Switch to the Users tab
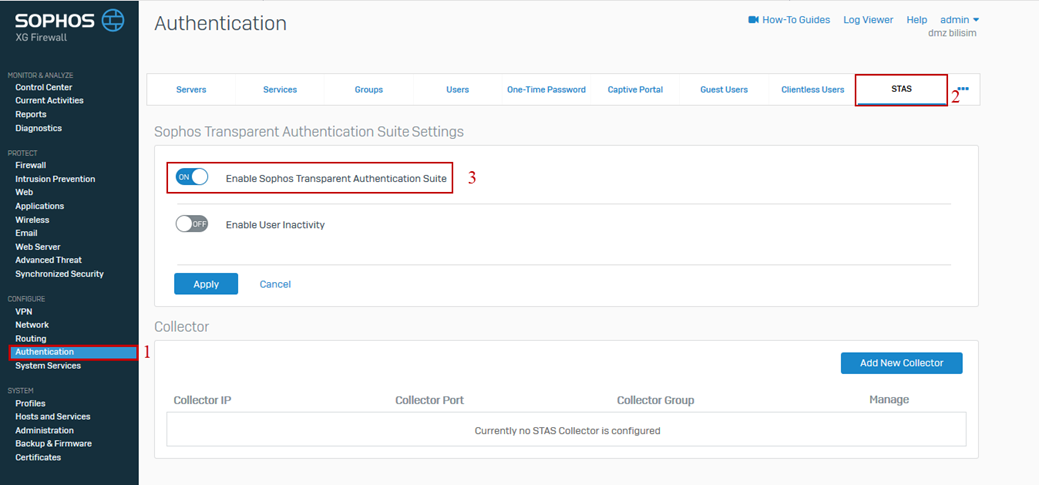 coord(458,89)
